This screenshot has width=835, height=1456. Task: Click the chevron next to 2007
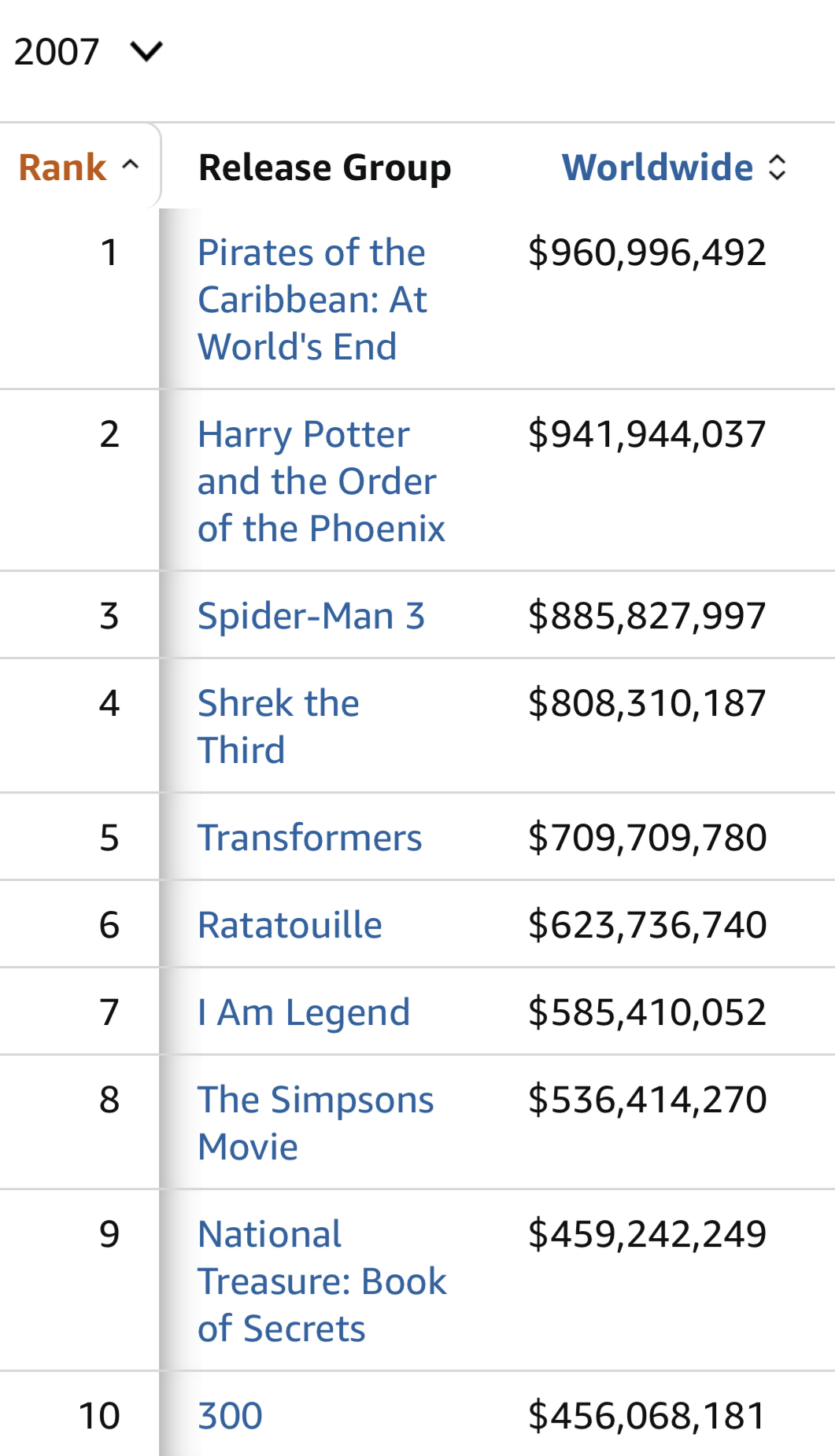pyautogui.click(x=146, y=52)
